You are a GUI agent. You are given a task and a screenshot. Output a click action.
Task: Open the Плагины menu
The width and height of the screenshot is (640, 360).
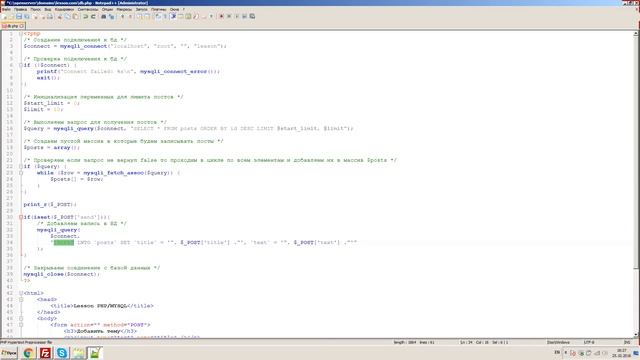click(x=158, y=9)
